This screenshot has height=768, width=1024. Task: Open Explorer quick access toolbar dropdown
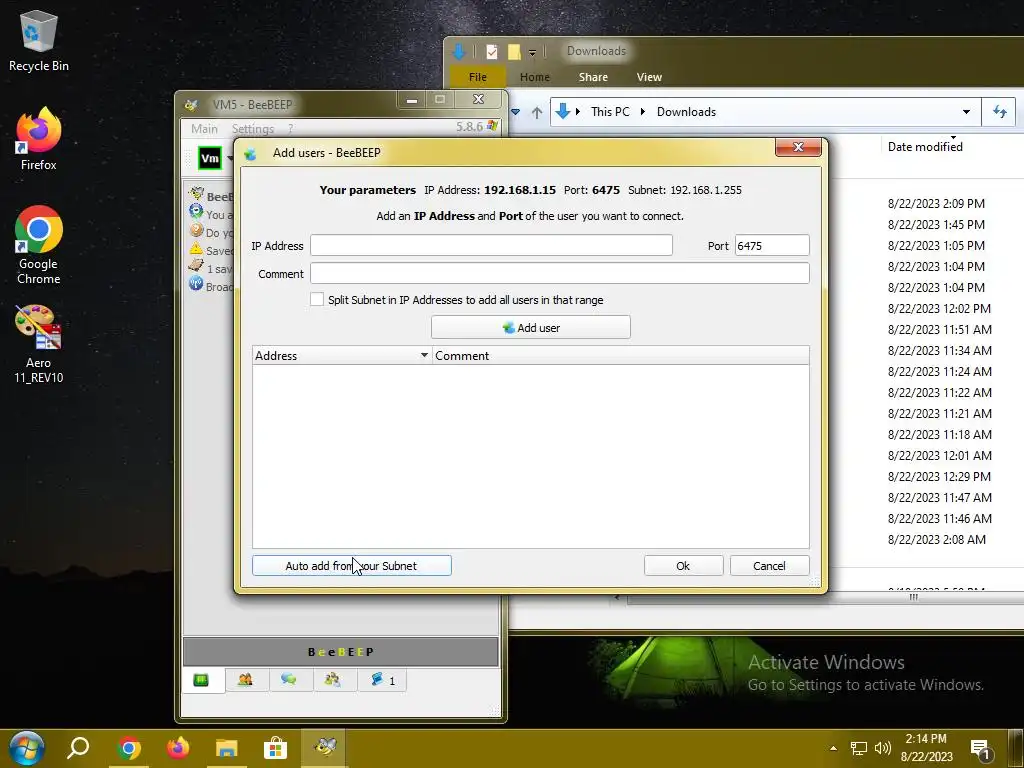point(532,52)
